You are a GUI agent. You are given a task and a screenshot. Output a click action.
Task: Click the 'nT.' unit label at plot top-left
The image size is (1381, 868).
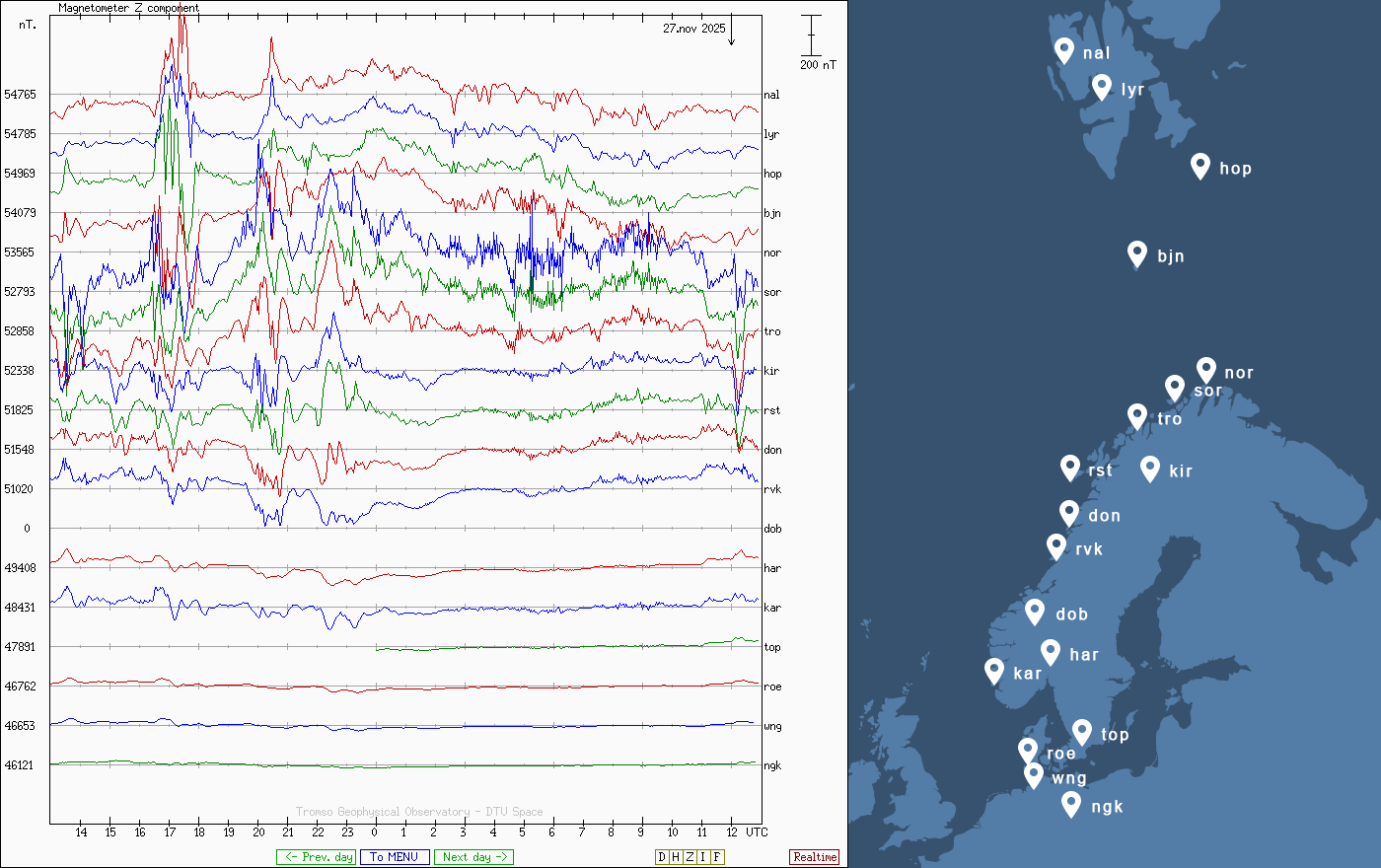tap(28, 25)
